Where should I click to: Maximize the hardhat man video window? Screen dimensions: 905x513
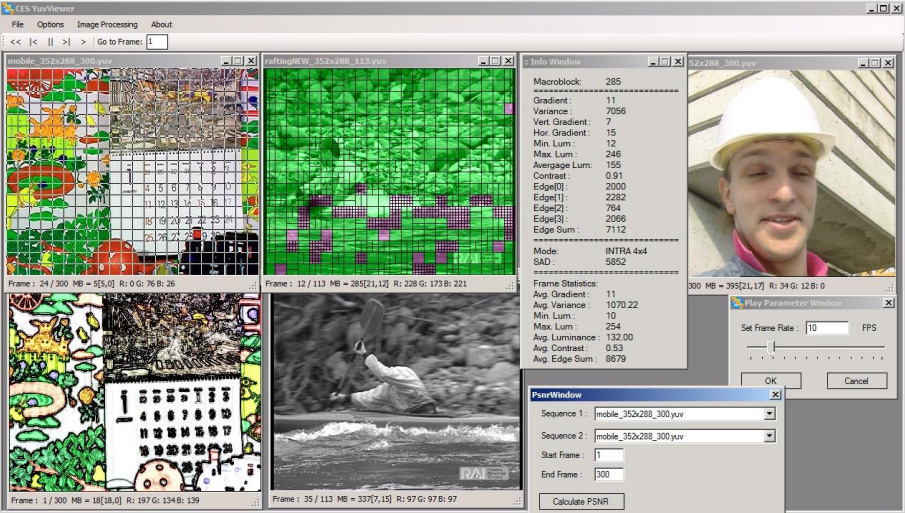[875, 63]
